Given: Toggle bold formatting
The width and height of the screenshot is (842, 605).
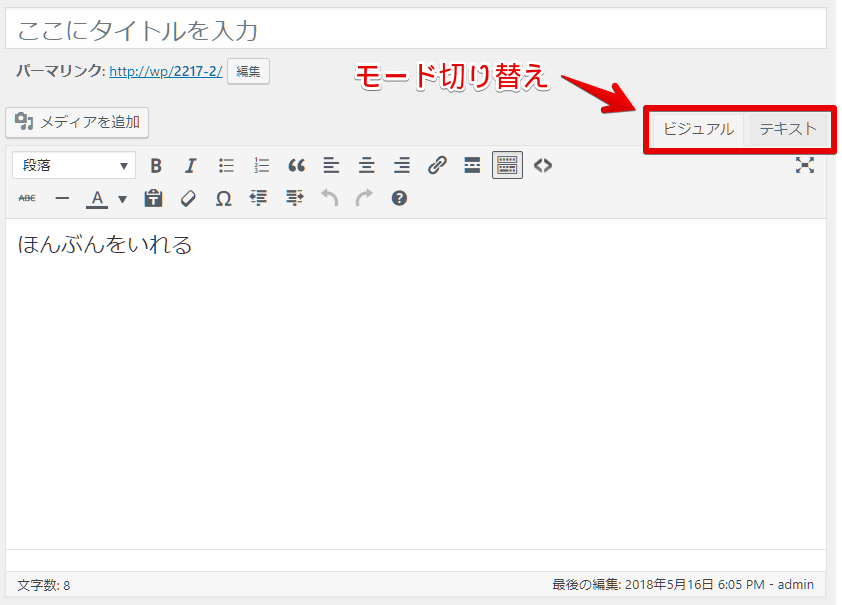Looking at the screenshot, I should (156, 166).
